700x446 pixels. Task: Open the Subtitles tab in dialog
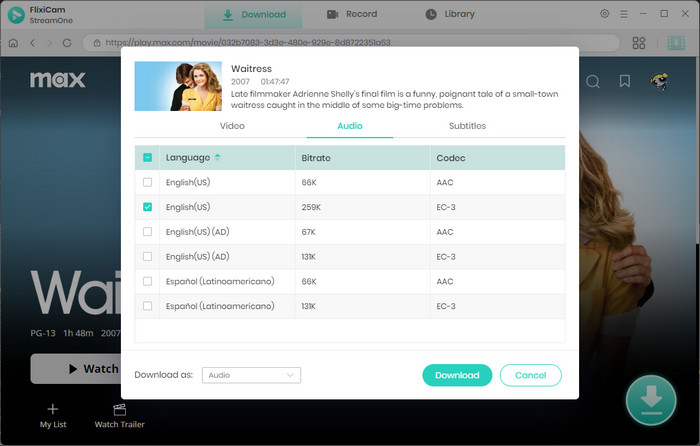pyautogui.click(x=467, y=126)
